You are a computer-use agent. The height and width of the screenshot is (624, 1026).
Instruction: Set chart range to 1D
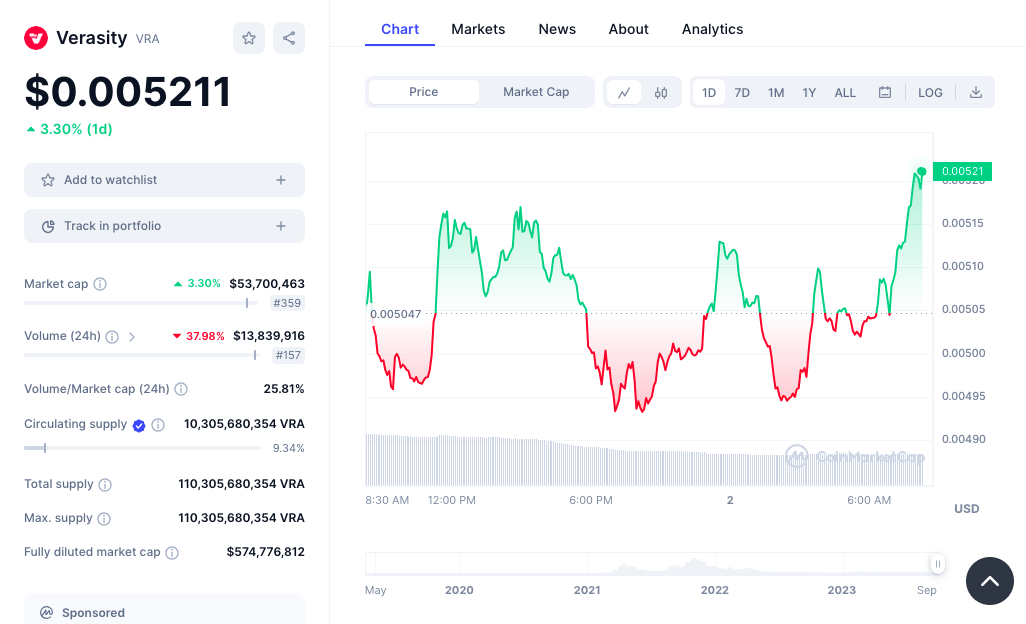coord(709,92)
